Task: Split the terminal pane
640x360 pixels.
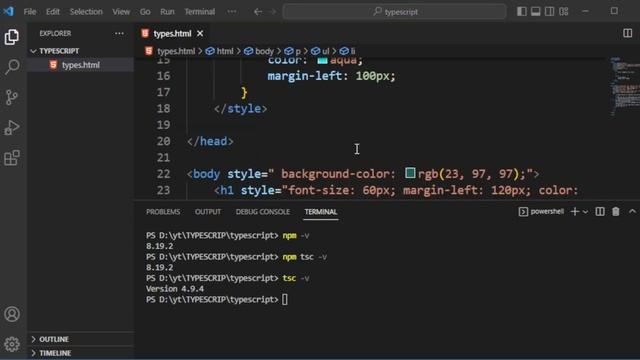Action: click(x=600, y=211)
